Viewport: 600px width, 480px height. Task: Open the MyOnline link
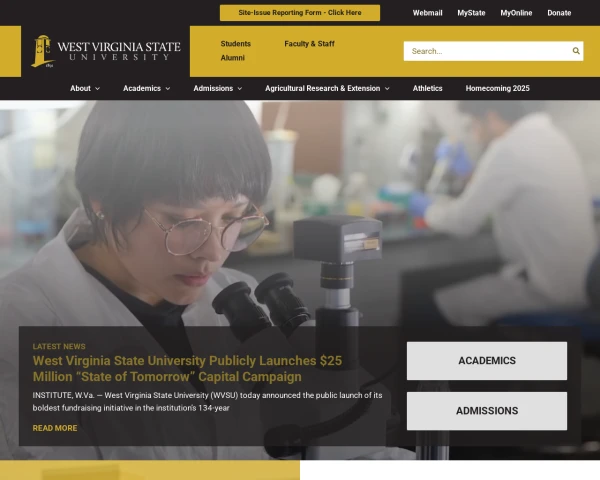(x=516, y=13)
